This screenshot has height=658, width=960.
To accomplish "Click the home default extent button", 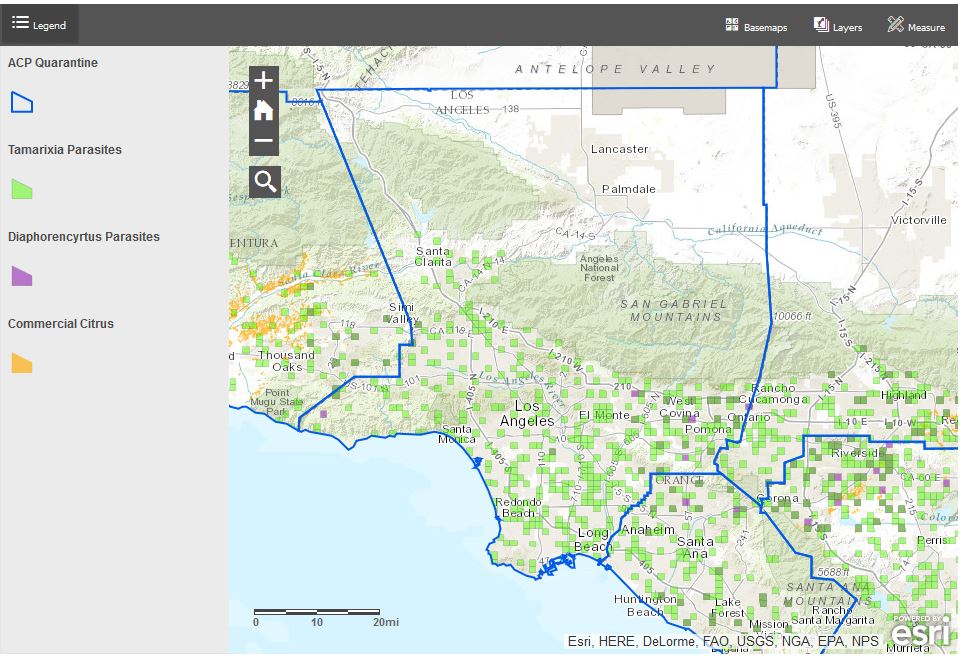I will [264, 110].
